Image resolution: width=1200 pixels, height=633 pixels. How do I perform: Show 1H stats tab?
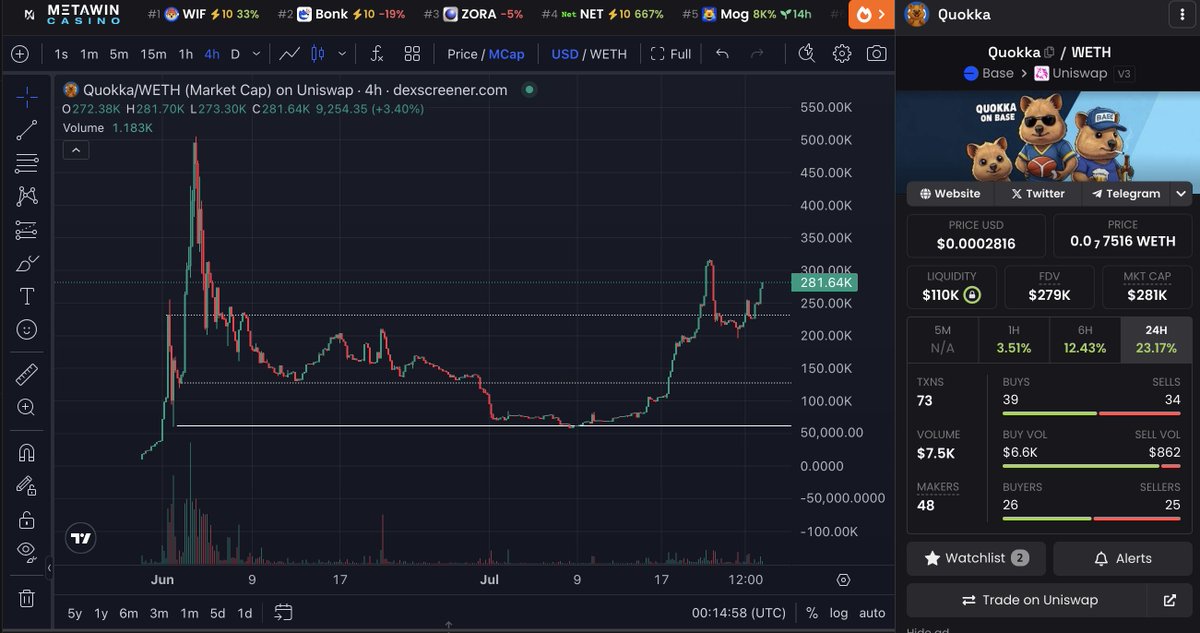tap(1014, 340)
